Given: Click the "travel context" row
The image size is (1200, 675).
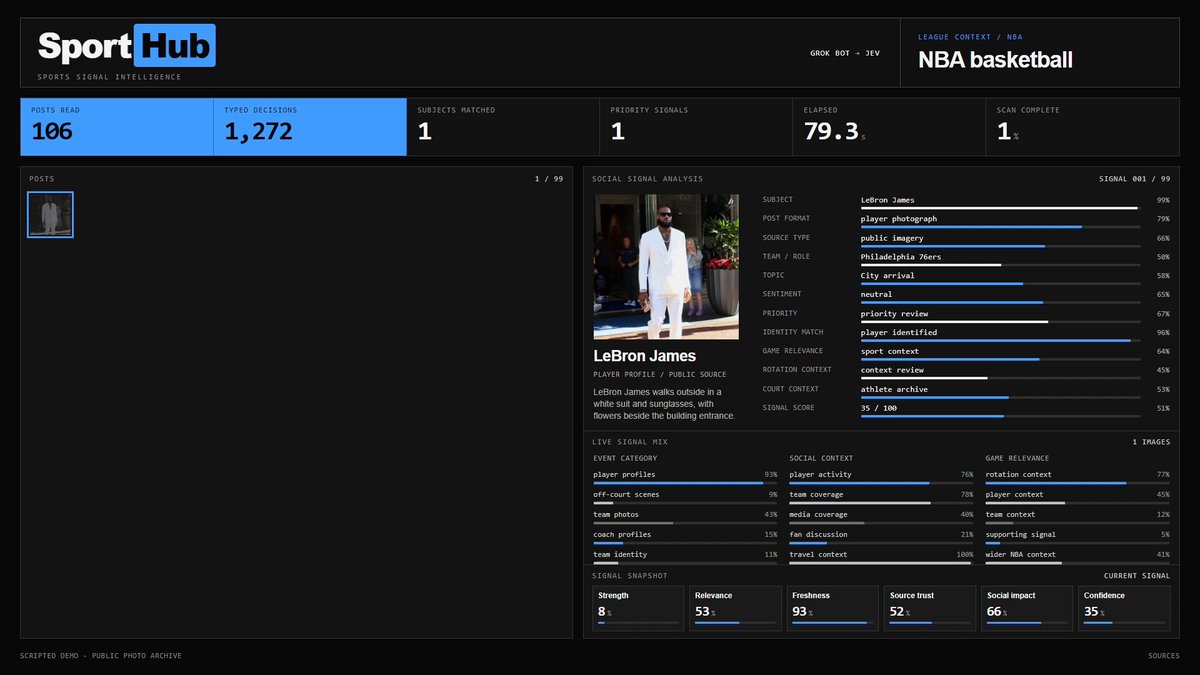Looking at the screenshot, I should pos(881,557).
